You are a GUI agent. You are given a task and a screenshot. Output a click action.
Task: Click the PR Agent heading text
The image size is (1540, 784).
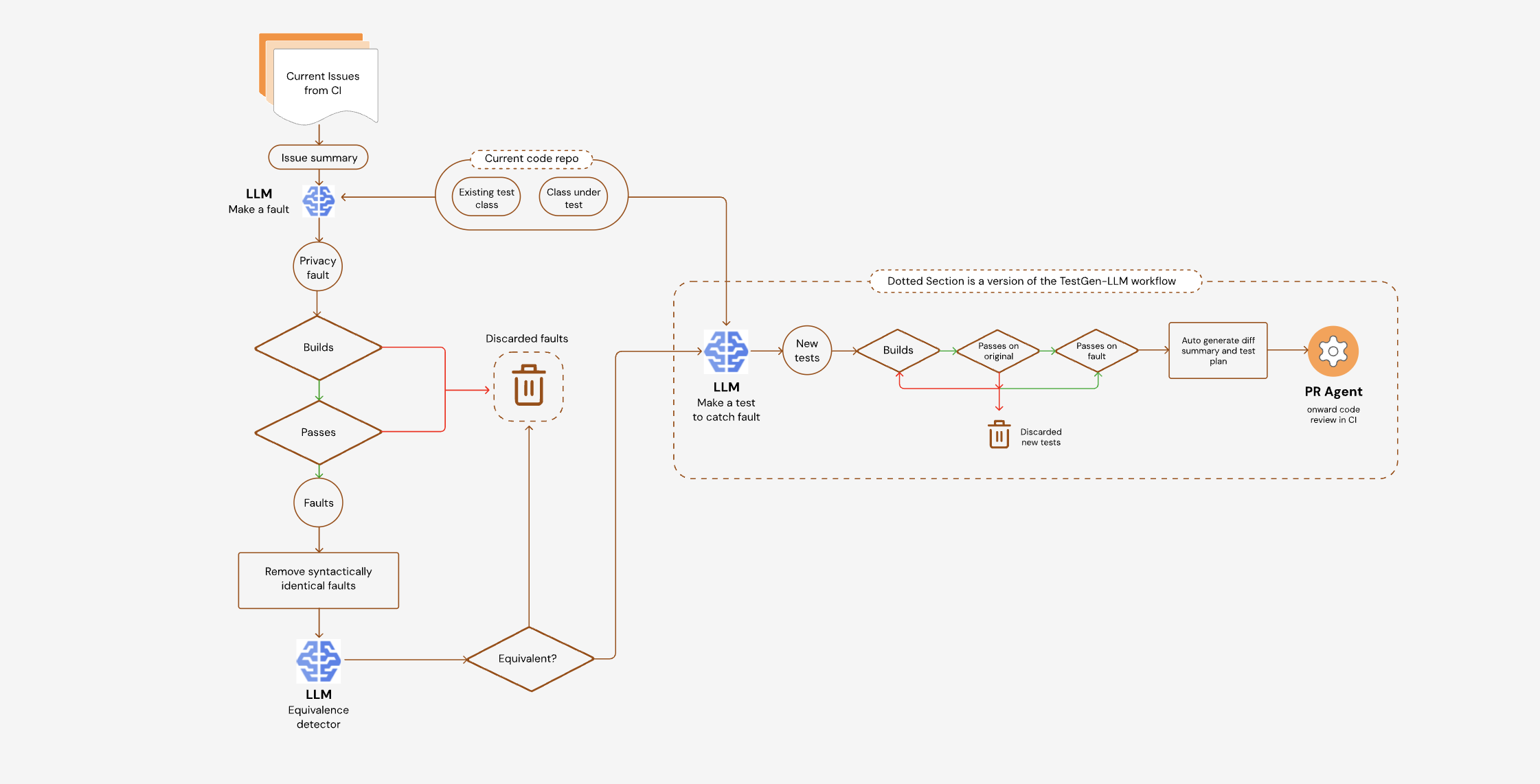click(x=1333, y=391)
